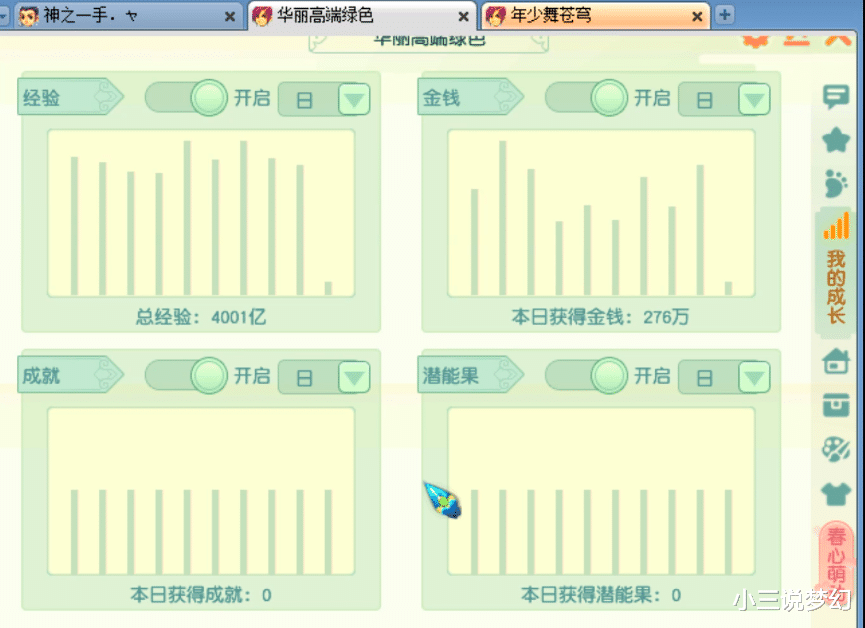Click the 金钱 section label

tap(441, 98)
